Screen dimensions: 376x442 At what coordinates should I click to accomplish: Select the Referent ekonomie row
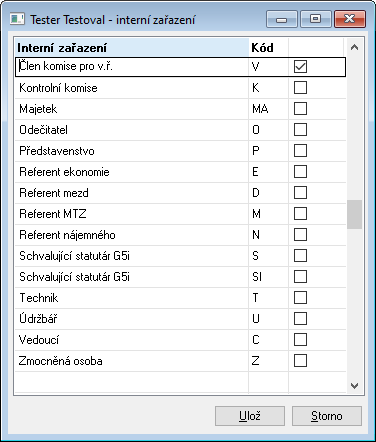tap(180, 172)
